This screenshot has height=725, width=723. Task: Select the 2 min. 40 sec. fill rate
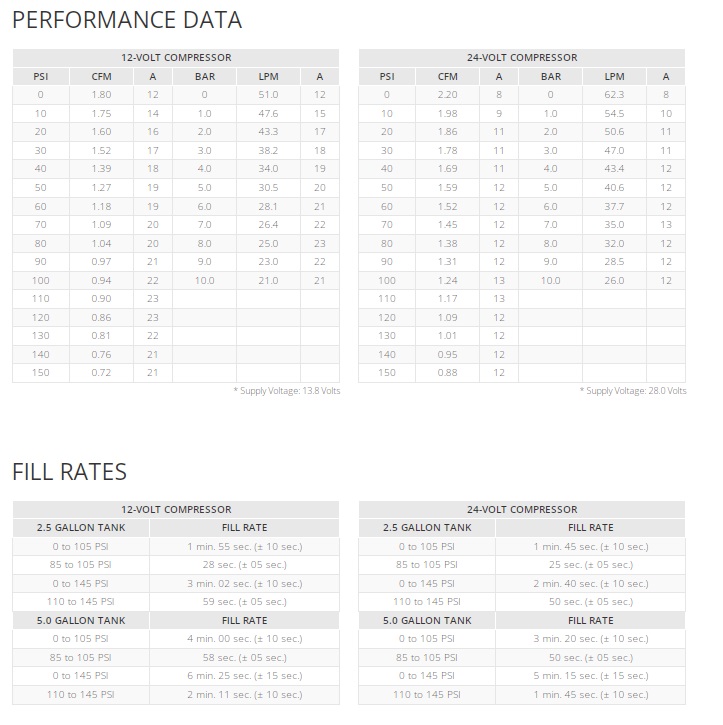tap(590, 583)
